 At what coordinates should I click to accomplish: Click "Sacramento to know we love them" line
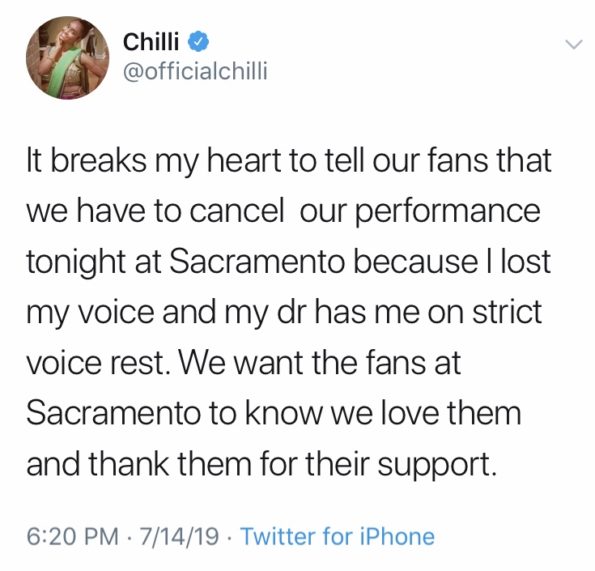point(274,413)
